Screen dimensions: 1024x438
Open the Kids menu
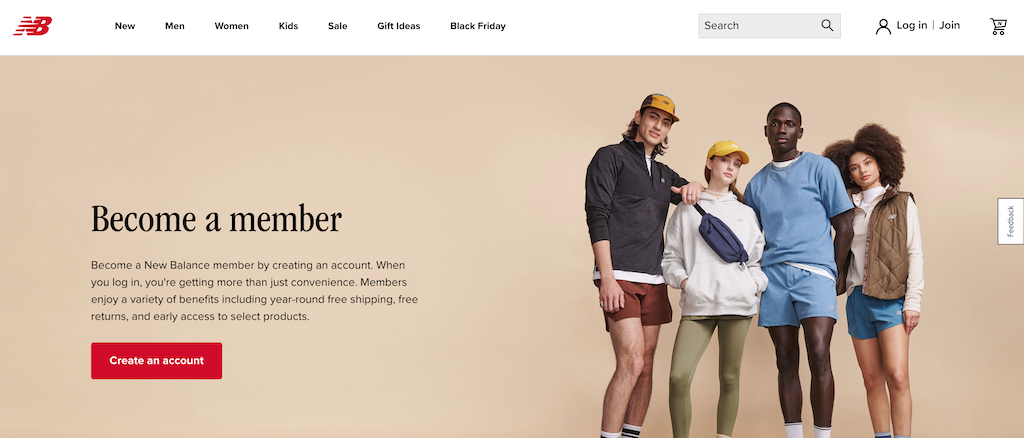tap(288, 26)
